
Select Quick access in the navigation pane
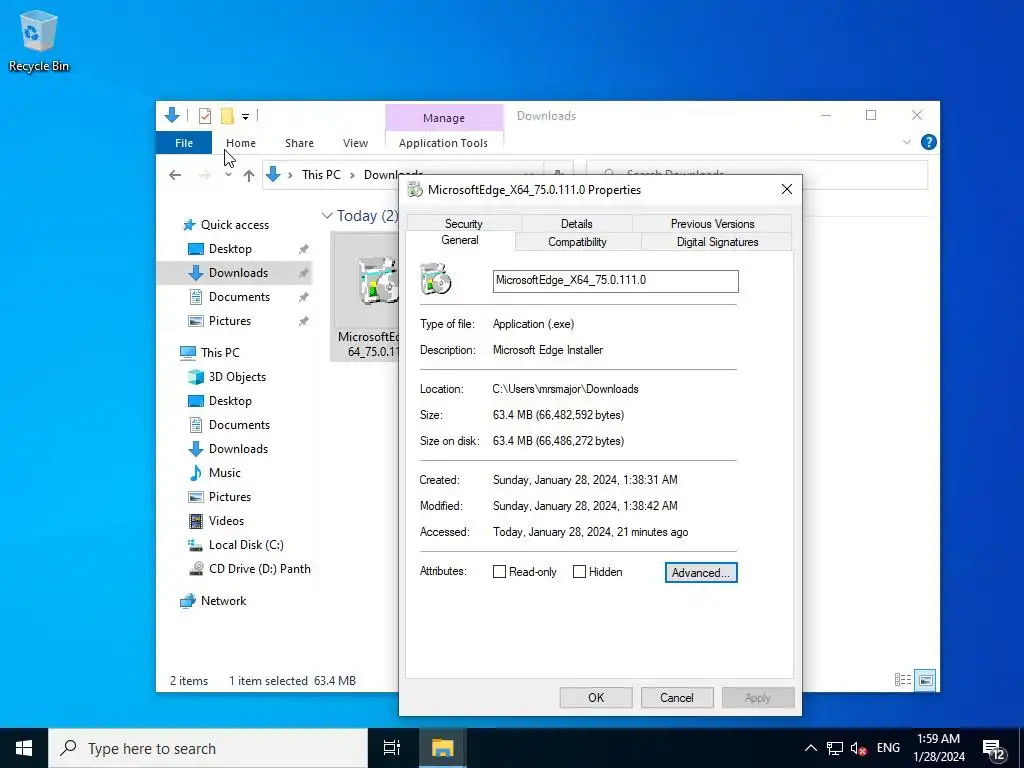tap(234, 225)
